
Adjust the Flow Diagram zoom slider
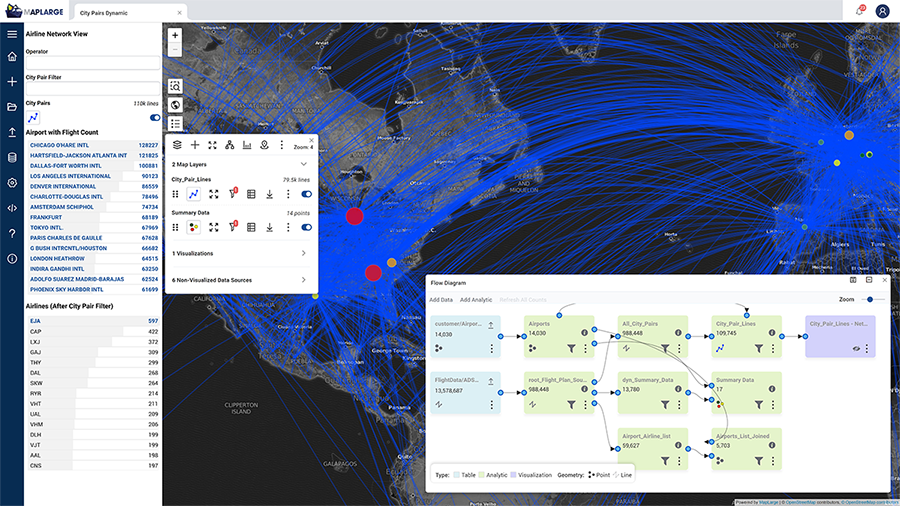[871, 299]
